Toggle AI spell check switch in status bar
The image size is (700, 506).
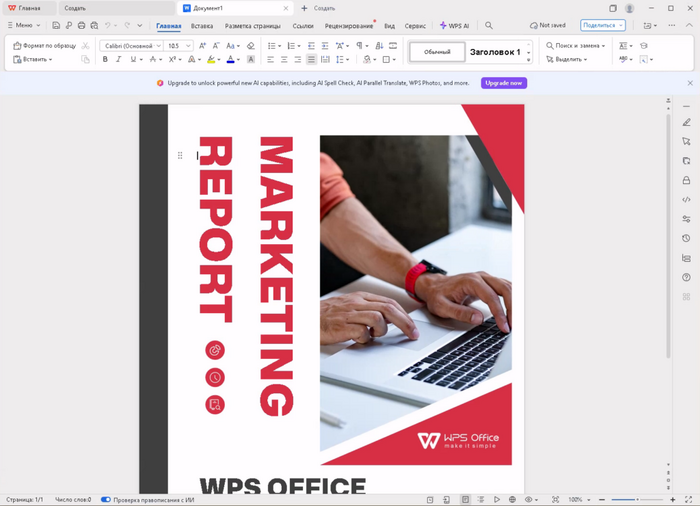coord(106,499)
